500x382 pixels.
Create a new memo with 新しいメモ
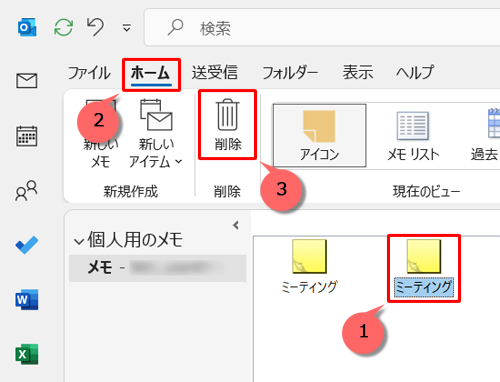[100, 134]
